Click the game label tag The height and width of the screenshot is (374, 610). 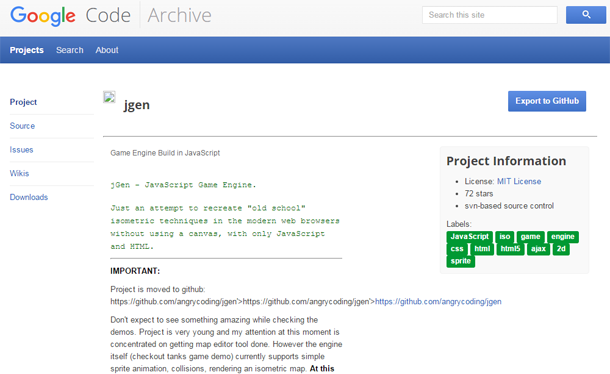530,237
